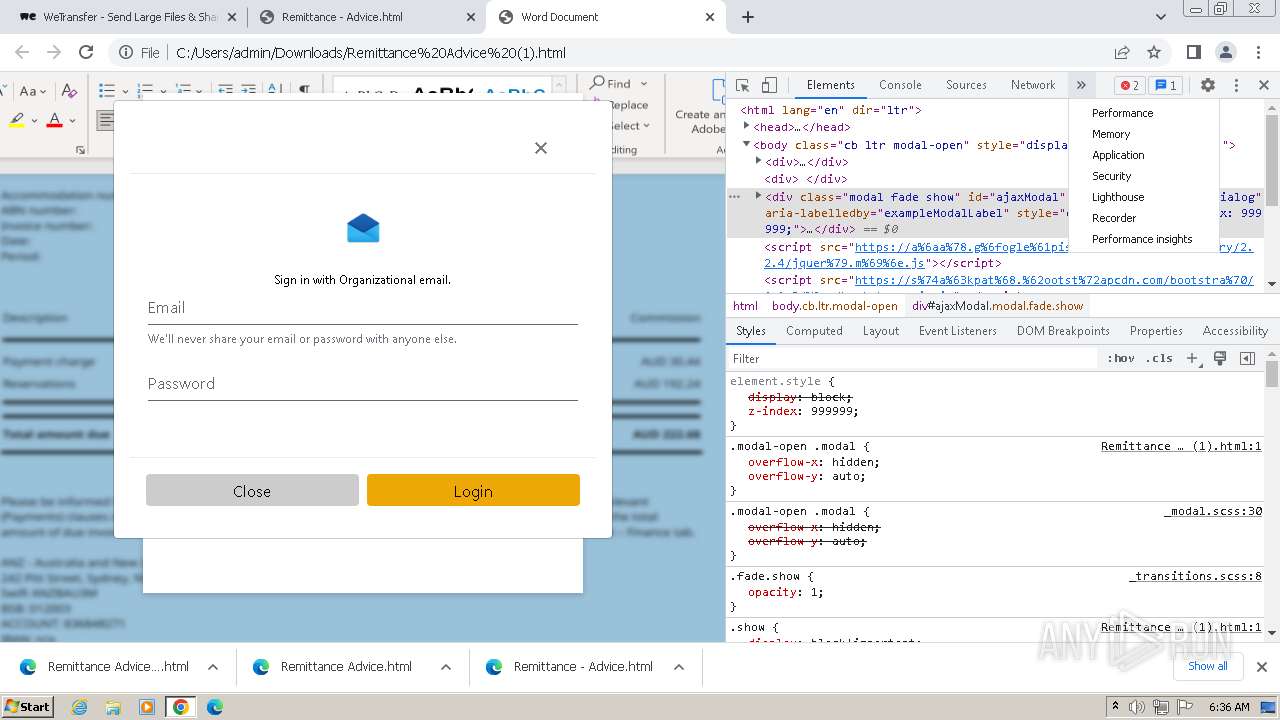
Task: Click the blue issues counter badge
Action: 1165,85
